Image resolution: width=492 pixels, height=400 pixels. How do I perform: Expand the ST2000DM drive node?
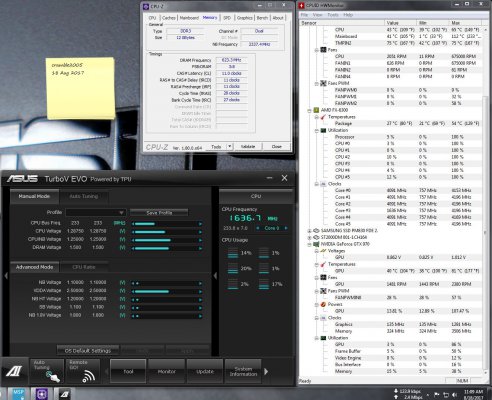point(310,237)
